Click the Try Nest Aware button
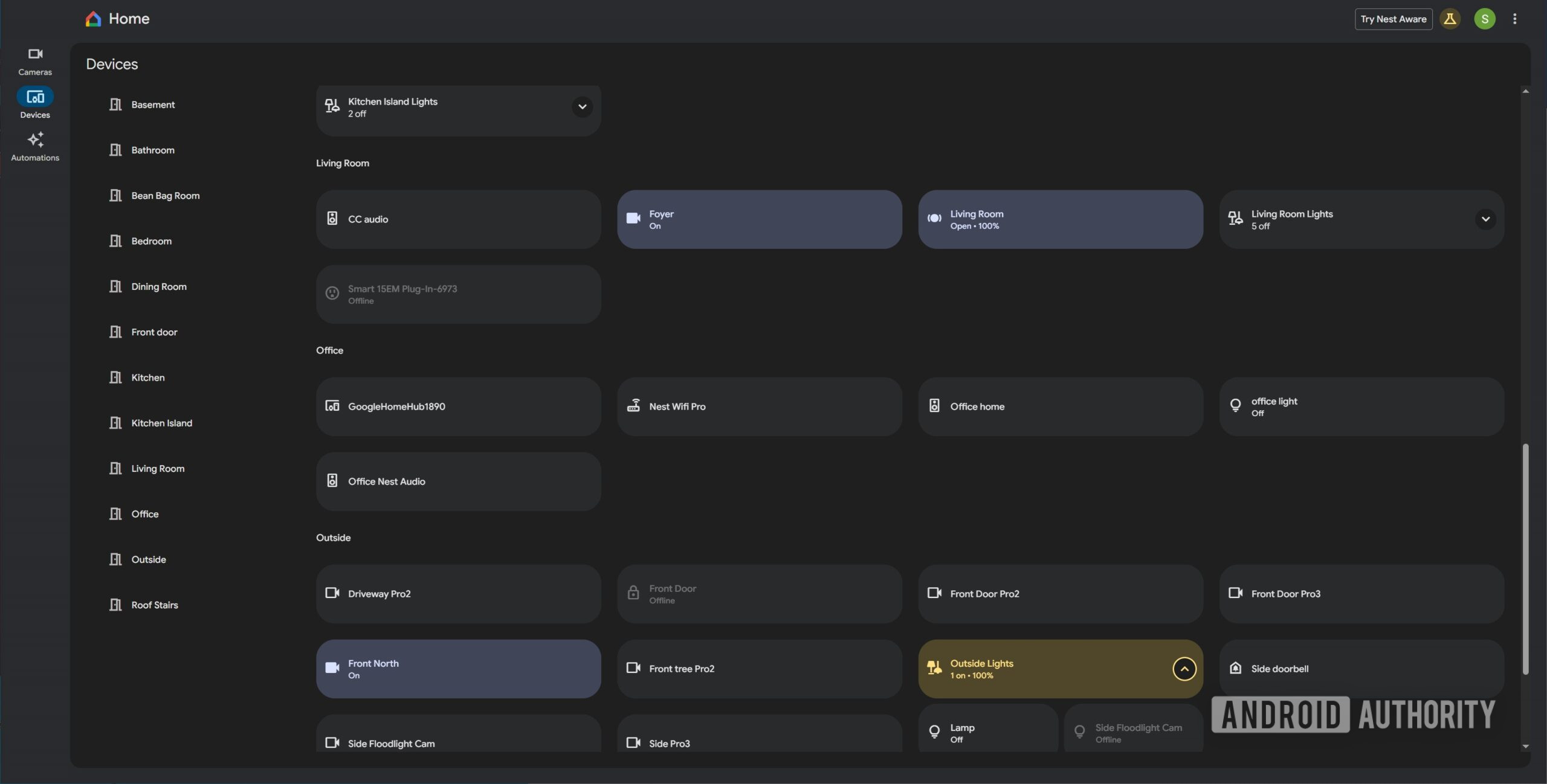 [1393, 19]
